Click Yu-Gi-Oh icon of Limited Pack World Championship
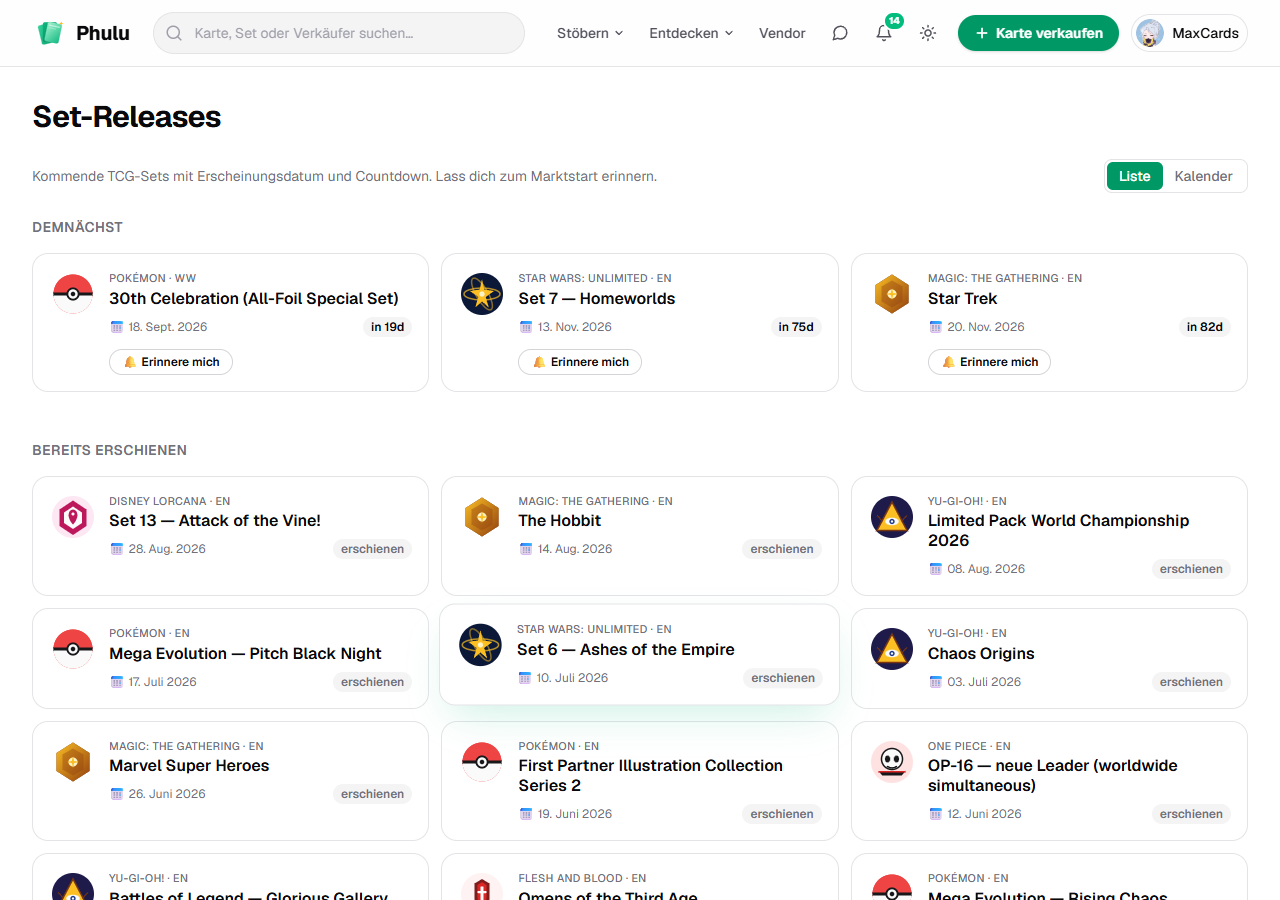 pos(892,517)
